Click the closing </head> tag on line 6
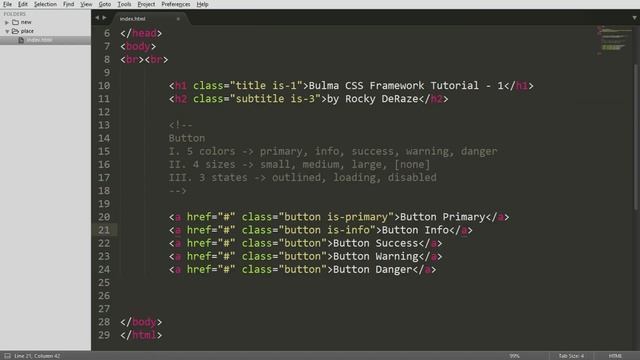640x360 pixels. coord(141,33)
